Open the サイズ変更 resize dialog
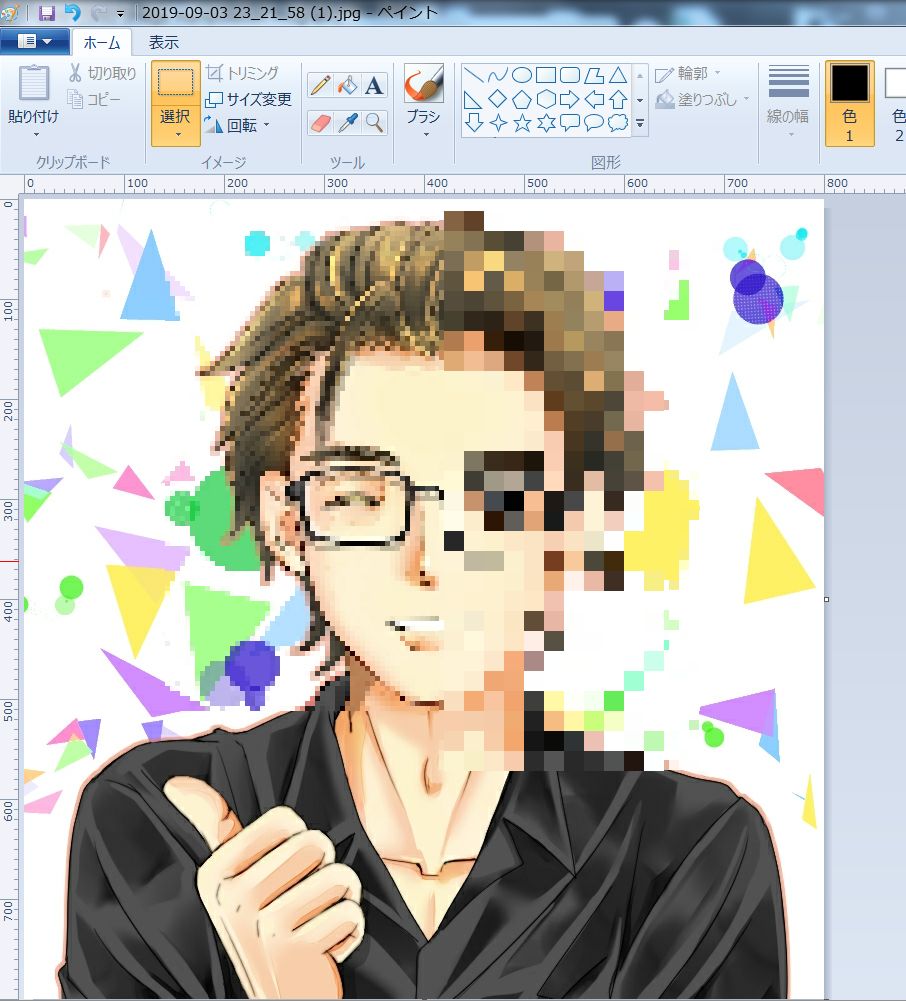The height and width of the screenshot is (1001, 906). [x=248, y=99]
